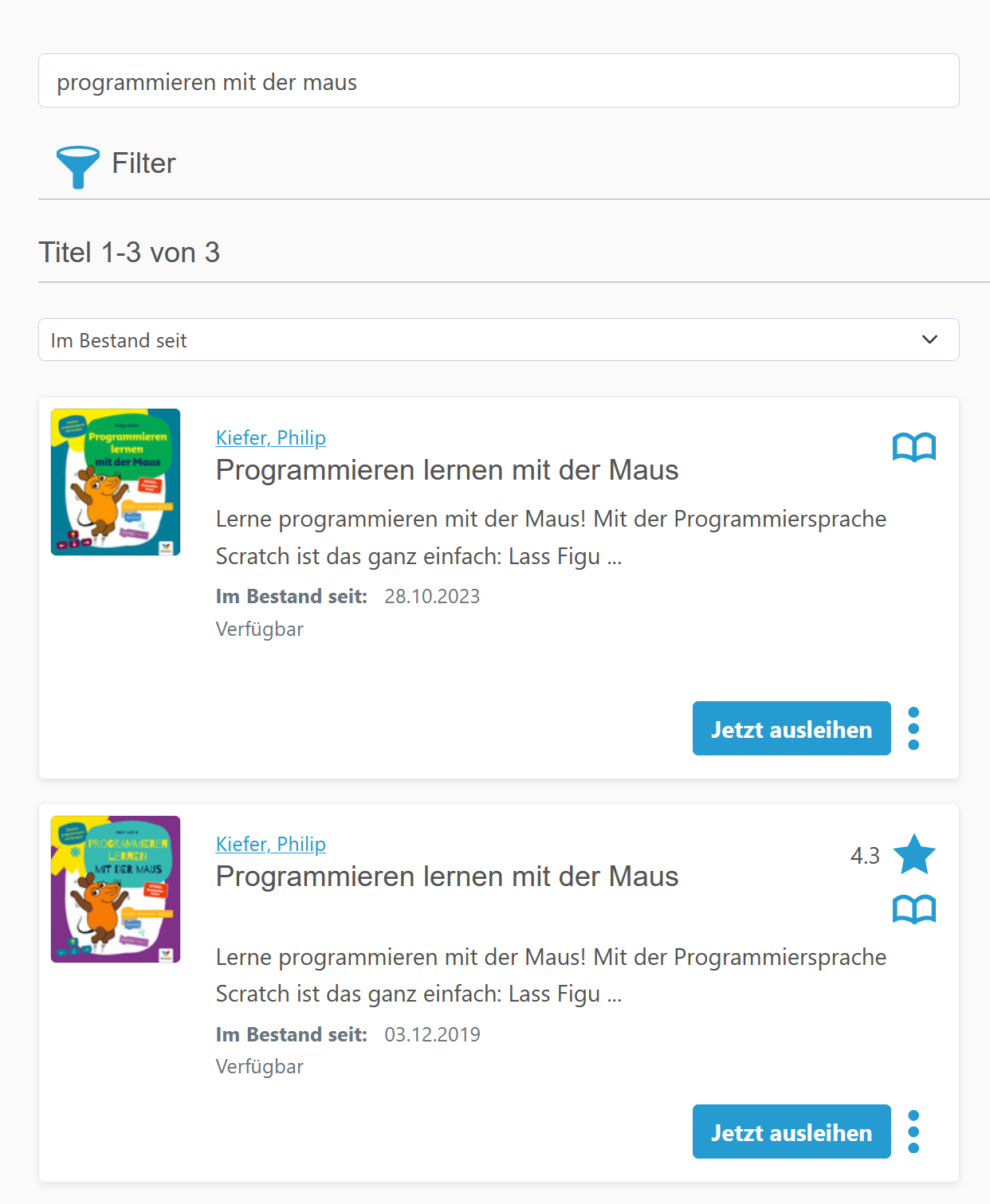
Task: Open the 'Im Bestand seit' sort dropdown
Action: pyautogui.click(x=478, y=340)
